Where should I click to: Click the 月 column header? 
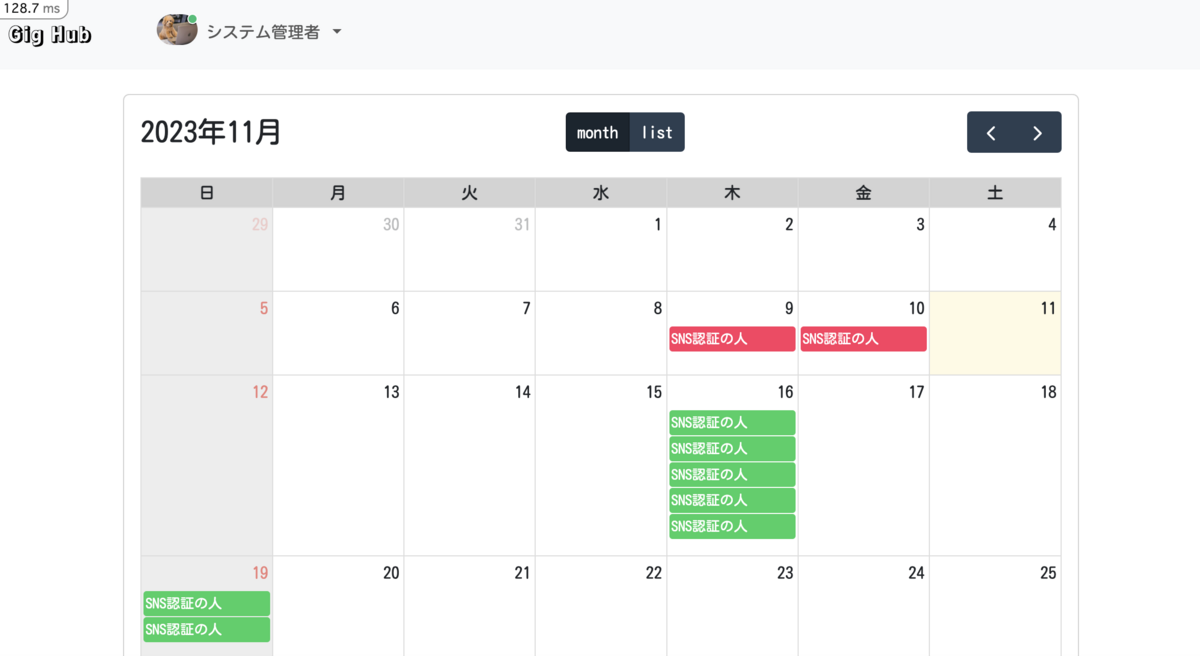pos(338,193)
